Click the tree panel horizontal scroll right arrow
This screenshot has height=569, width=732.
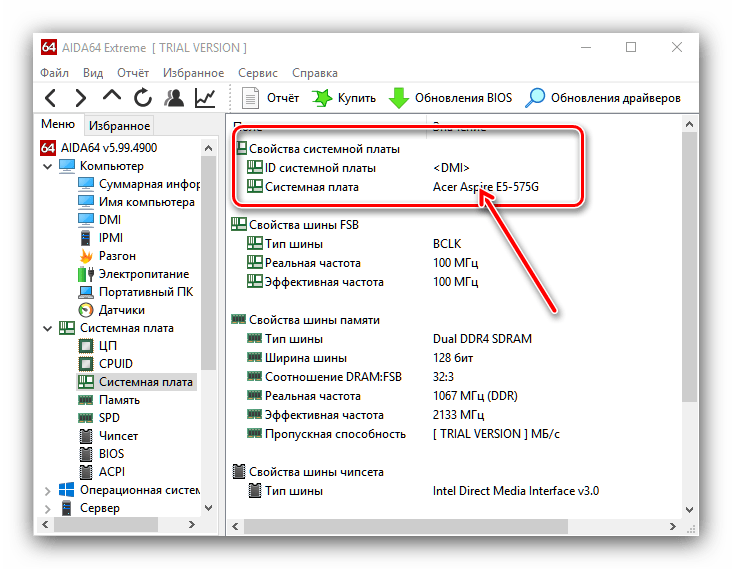coord(192,525)
